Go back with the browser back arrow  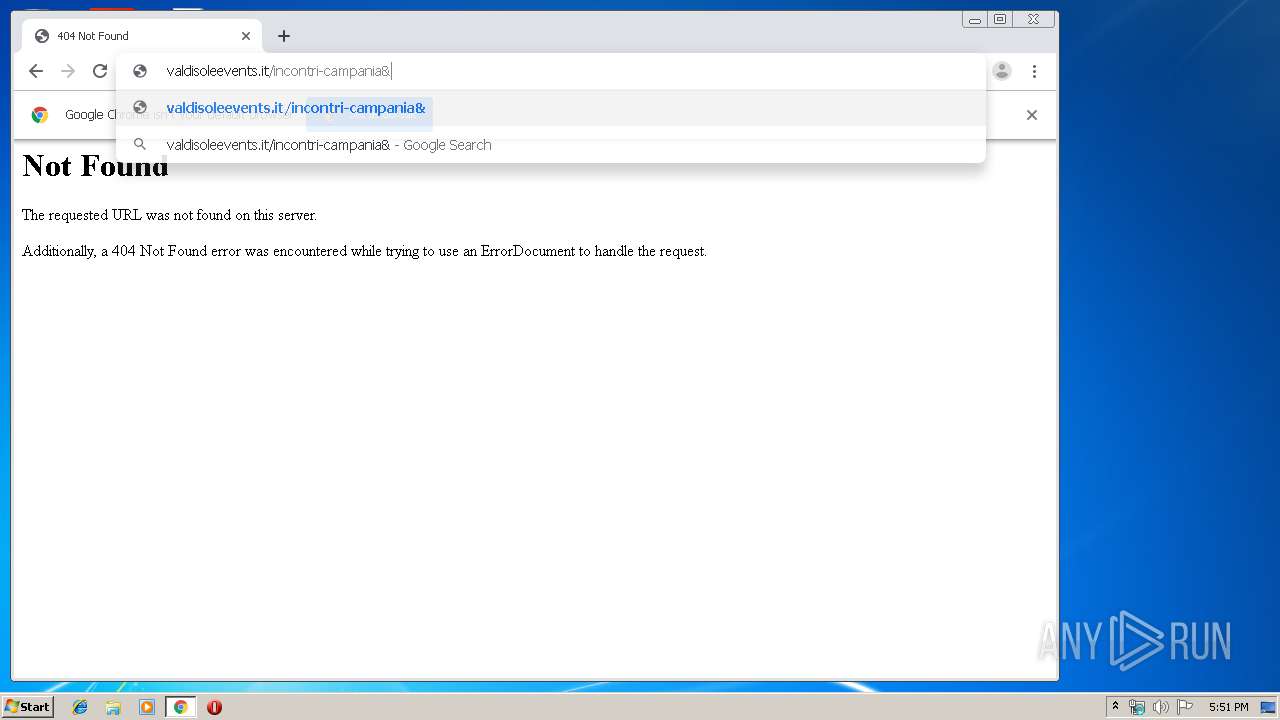(x=36, y=71)
